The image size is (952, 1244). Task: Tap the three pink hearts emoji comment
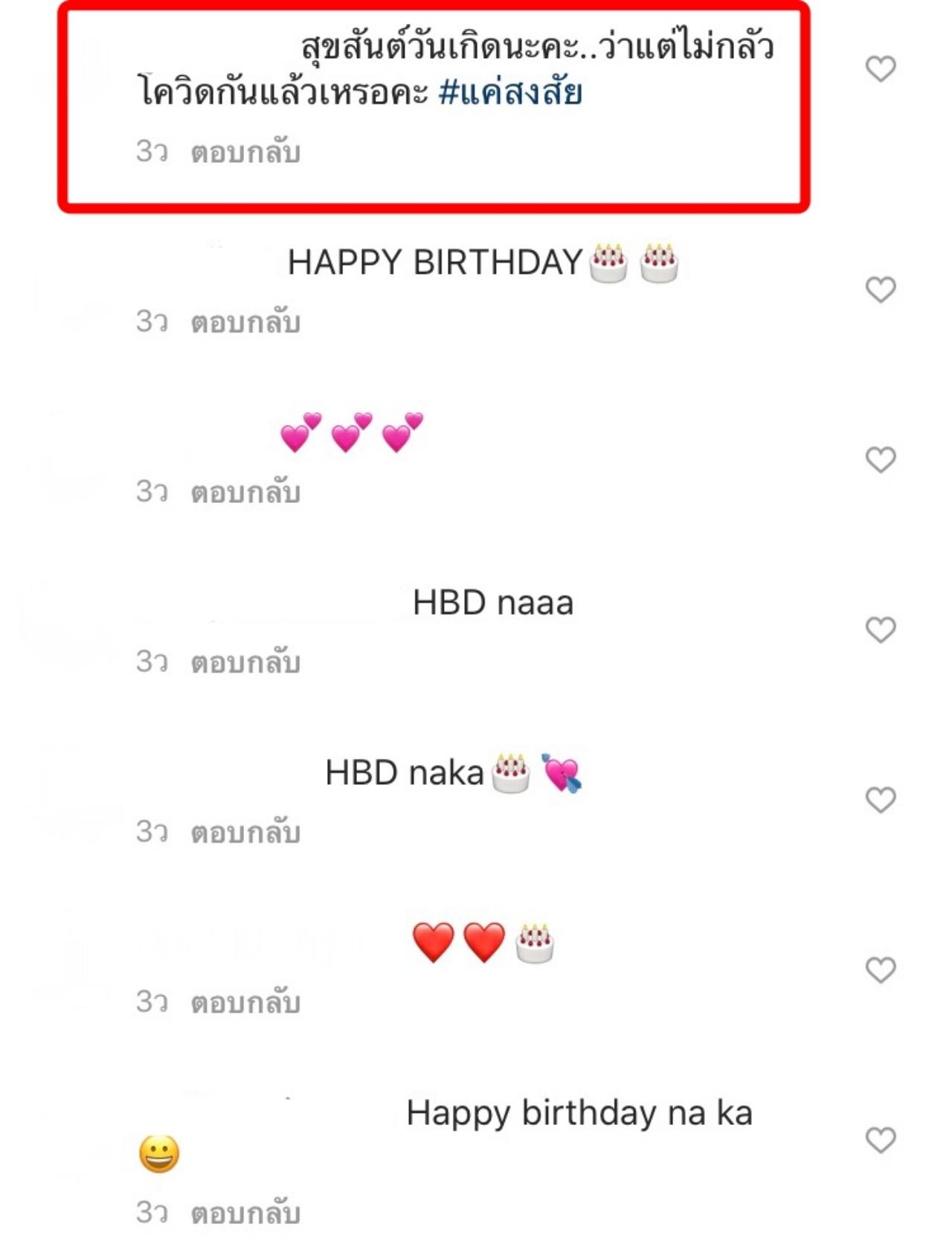[x=351, y=433]
